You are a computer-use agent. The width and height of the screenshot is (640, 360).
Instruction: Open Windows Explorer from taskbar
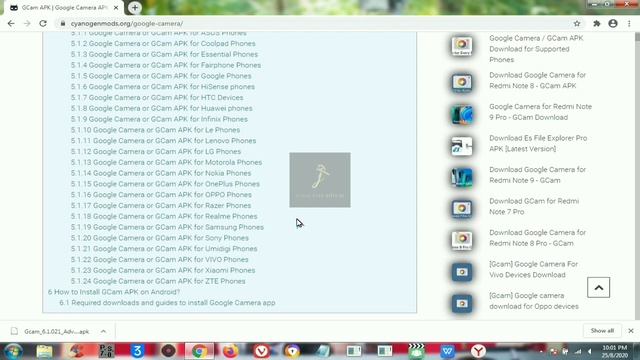pos(44,351)
